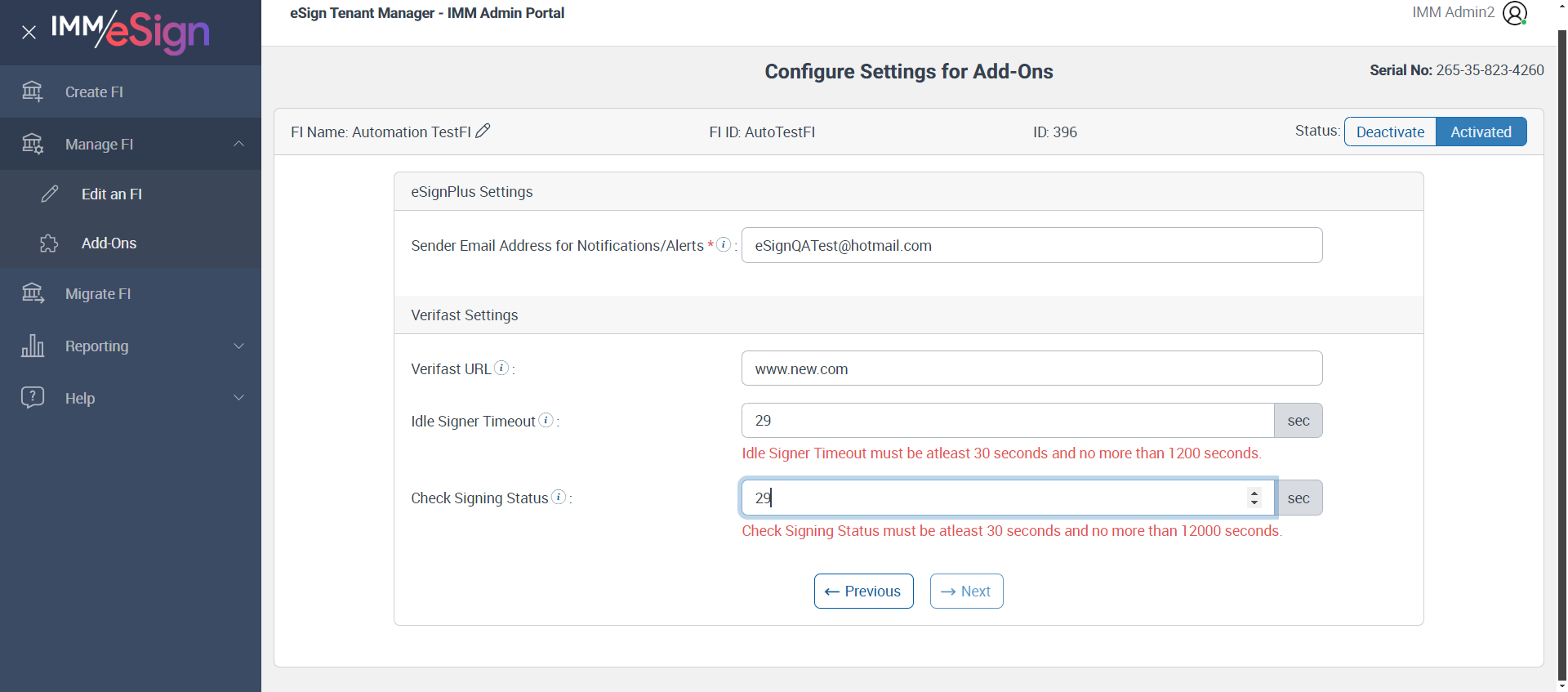Click the info icon beside Idle Signer Timeout
The image size is (1568, 692).
[x=546, y=421]
